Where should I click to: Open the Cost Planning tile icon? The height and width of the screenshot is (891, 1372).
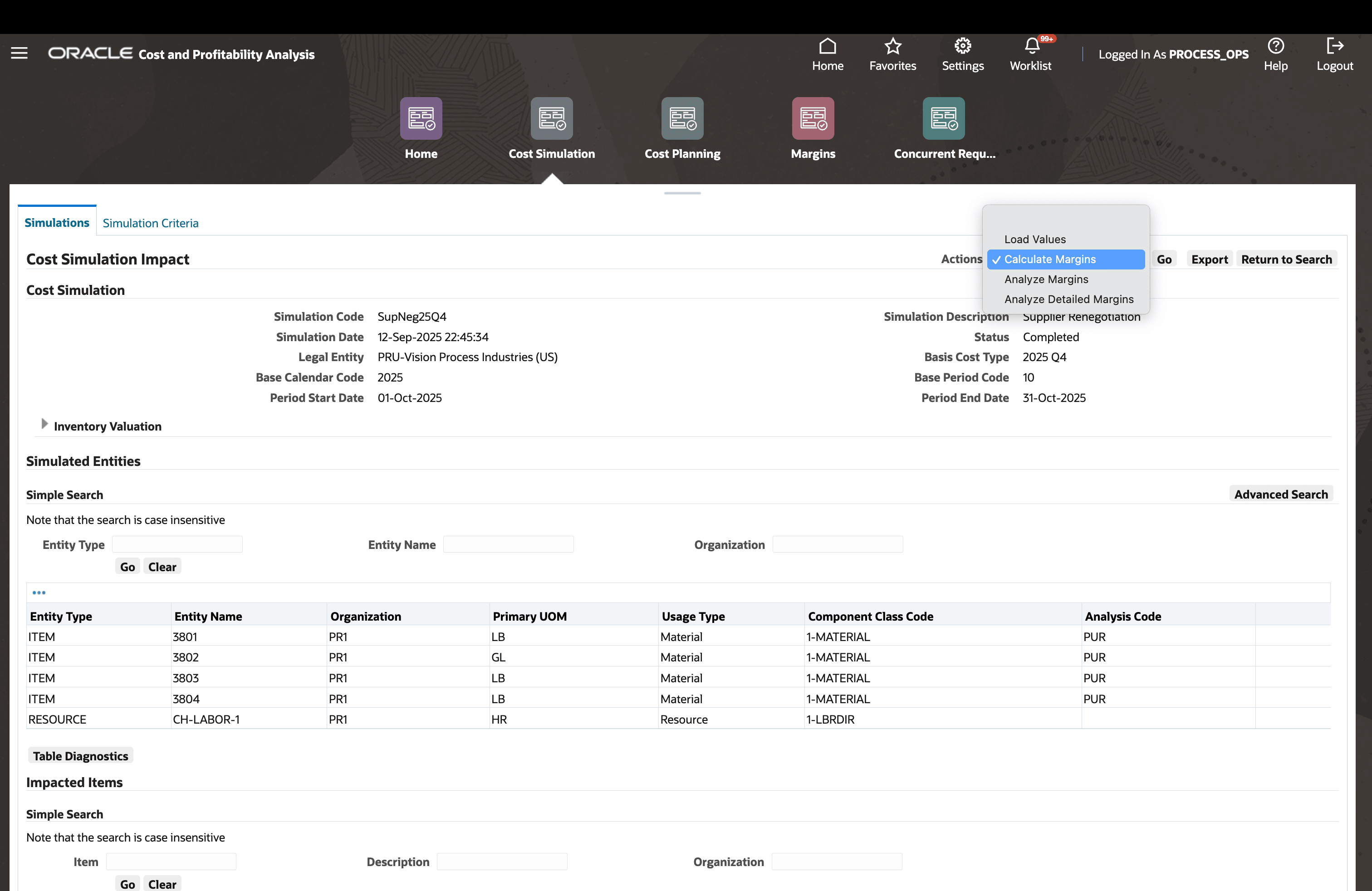(x=682, y=118)
